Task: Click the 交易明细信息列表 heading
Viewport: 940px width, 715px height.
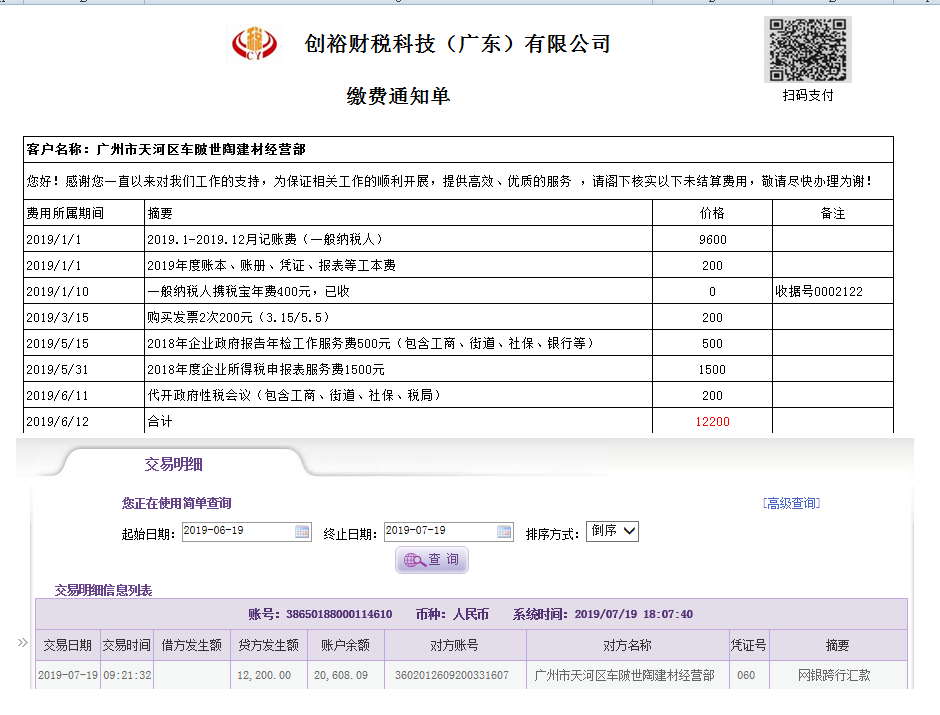Action: tap(103, 590)
